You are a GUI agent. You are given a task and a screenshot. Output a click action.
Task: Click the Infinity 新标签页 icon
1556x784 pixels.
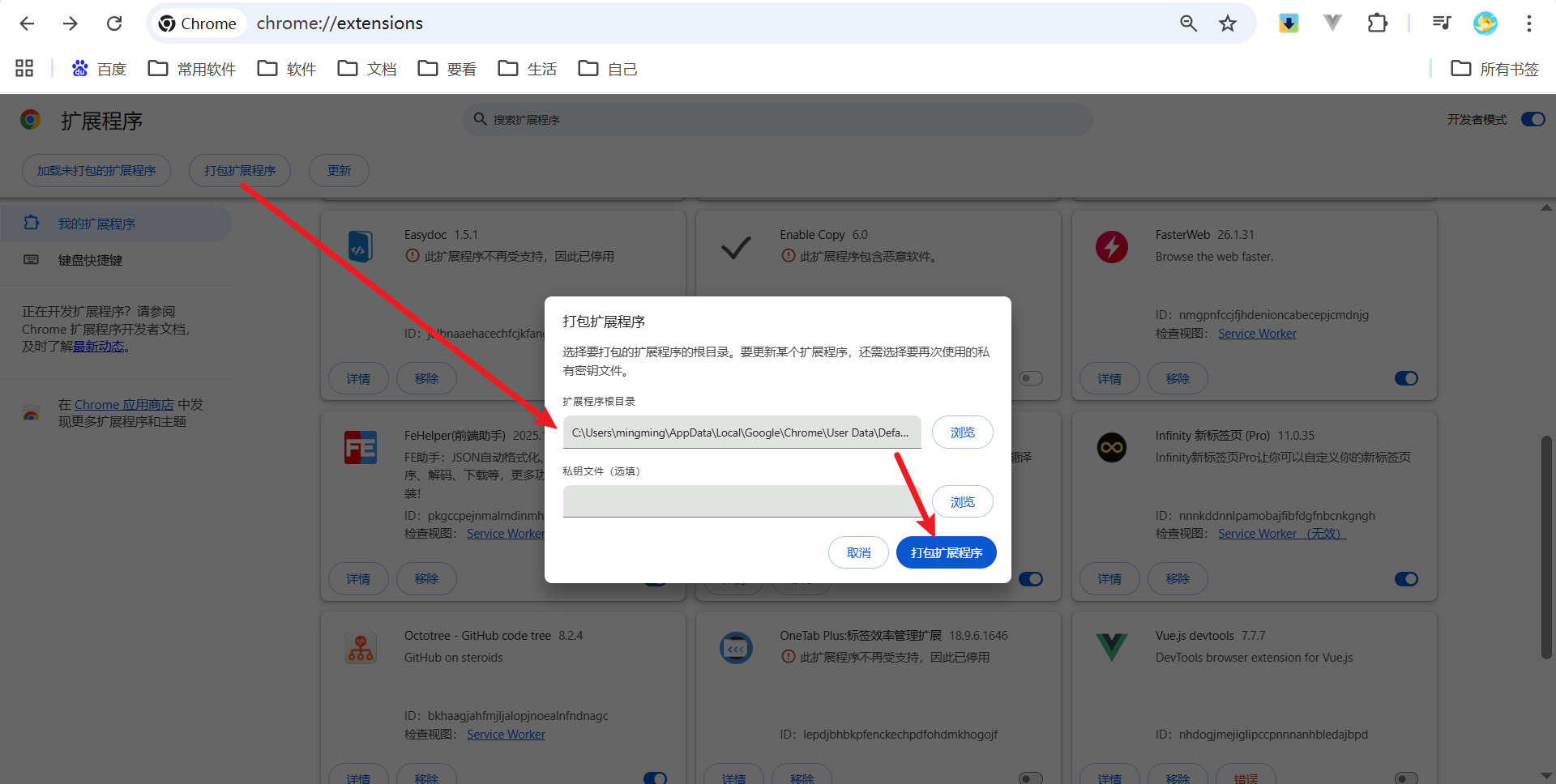[1111, 447]
